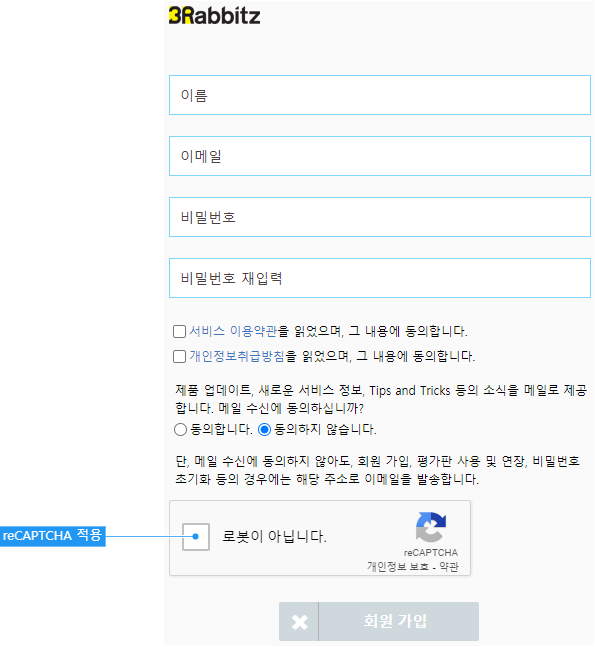This screenshot has width=595, height=647.
Task: Check the 서비스 이용약관 agreement checkbox
Action: (179, 331)
